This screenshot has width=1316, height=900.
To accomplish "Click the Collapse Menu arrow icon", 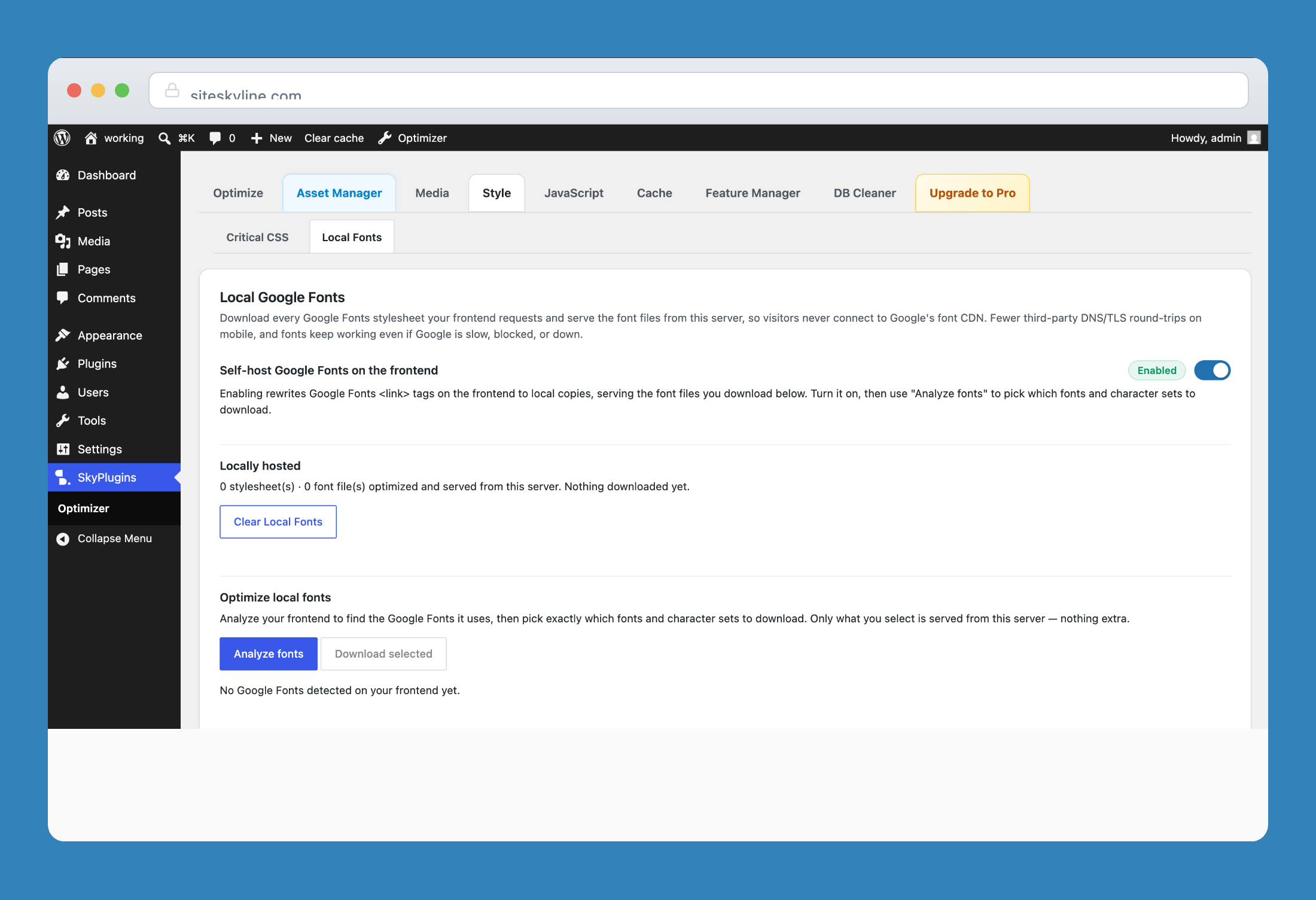I will pyautogui.click(x=63, y=539).
